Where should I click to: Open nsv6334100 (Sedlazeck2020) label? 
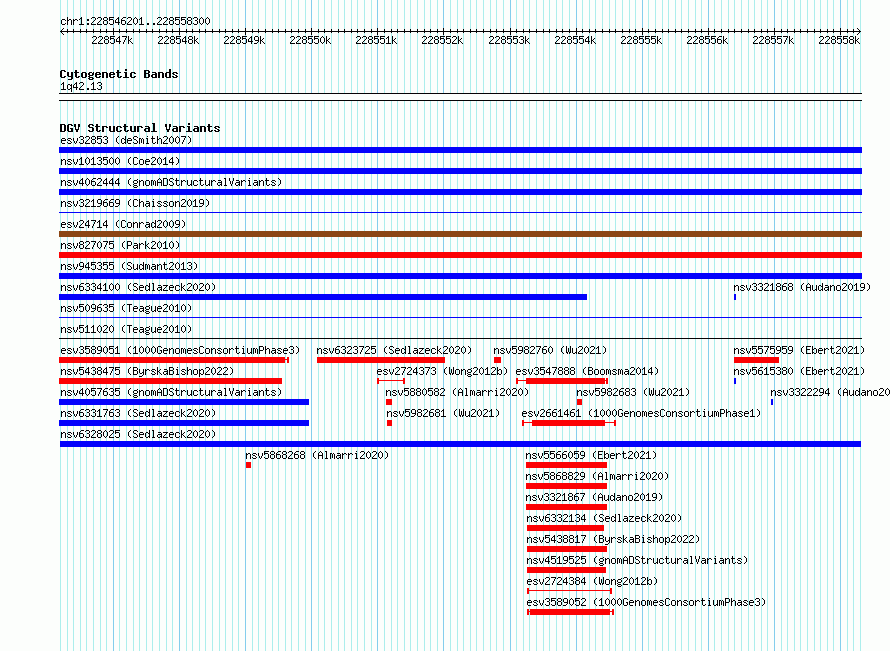(138, 287)
